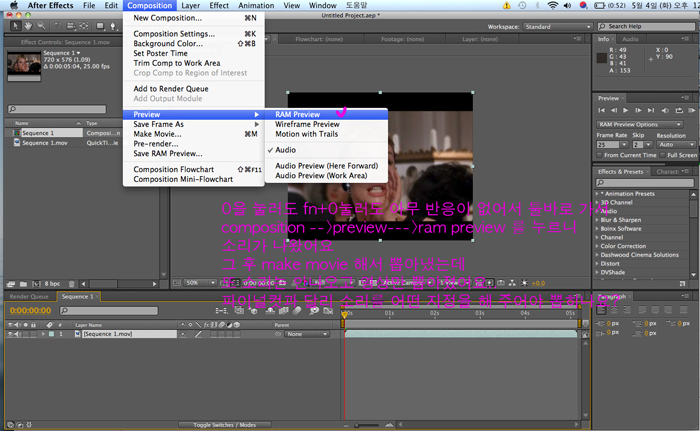Open the Layer menu
700x431 pixels.
pos(190,5)
